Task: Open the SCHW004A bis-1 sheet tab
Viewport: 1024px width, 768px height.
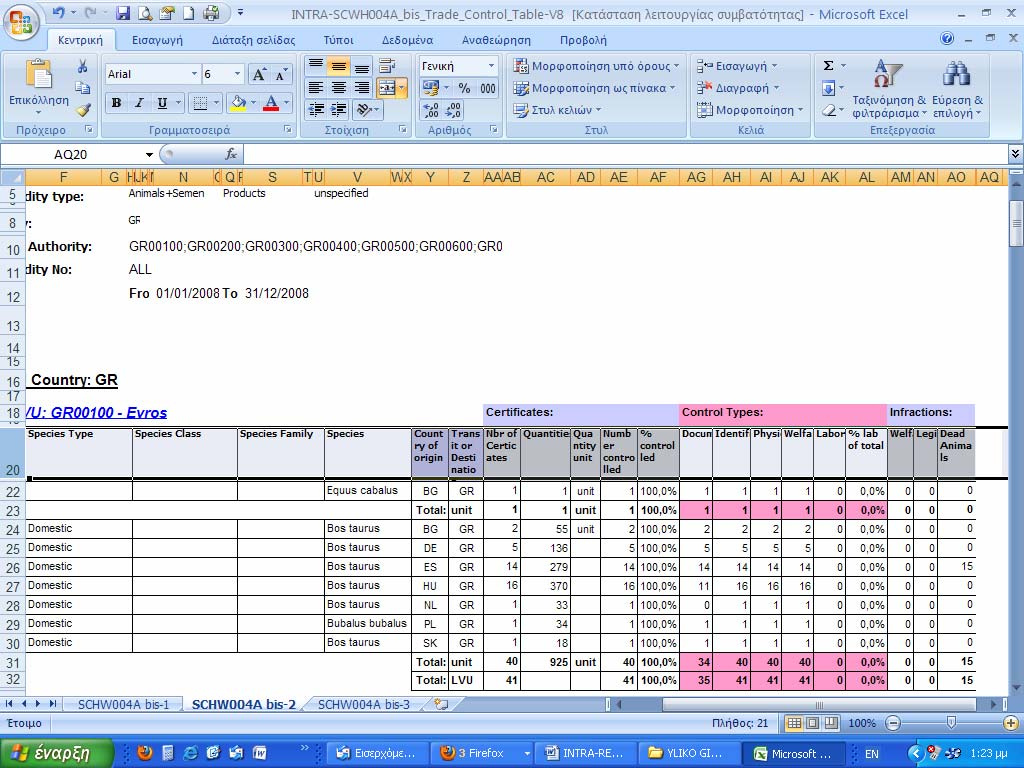Action: [x=123, y=705]
